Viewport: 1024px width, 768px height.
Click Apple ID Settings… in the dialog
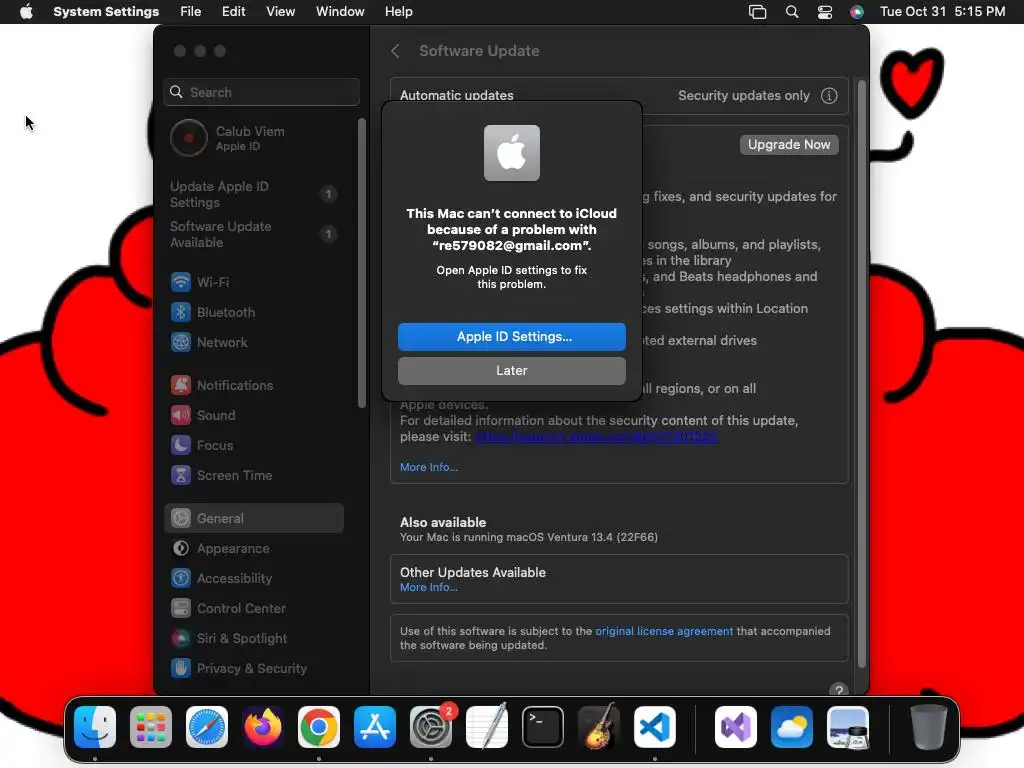[x=512, y=337]
